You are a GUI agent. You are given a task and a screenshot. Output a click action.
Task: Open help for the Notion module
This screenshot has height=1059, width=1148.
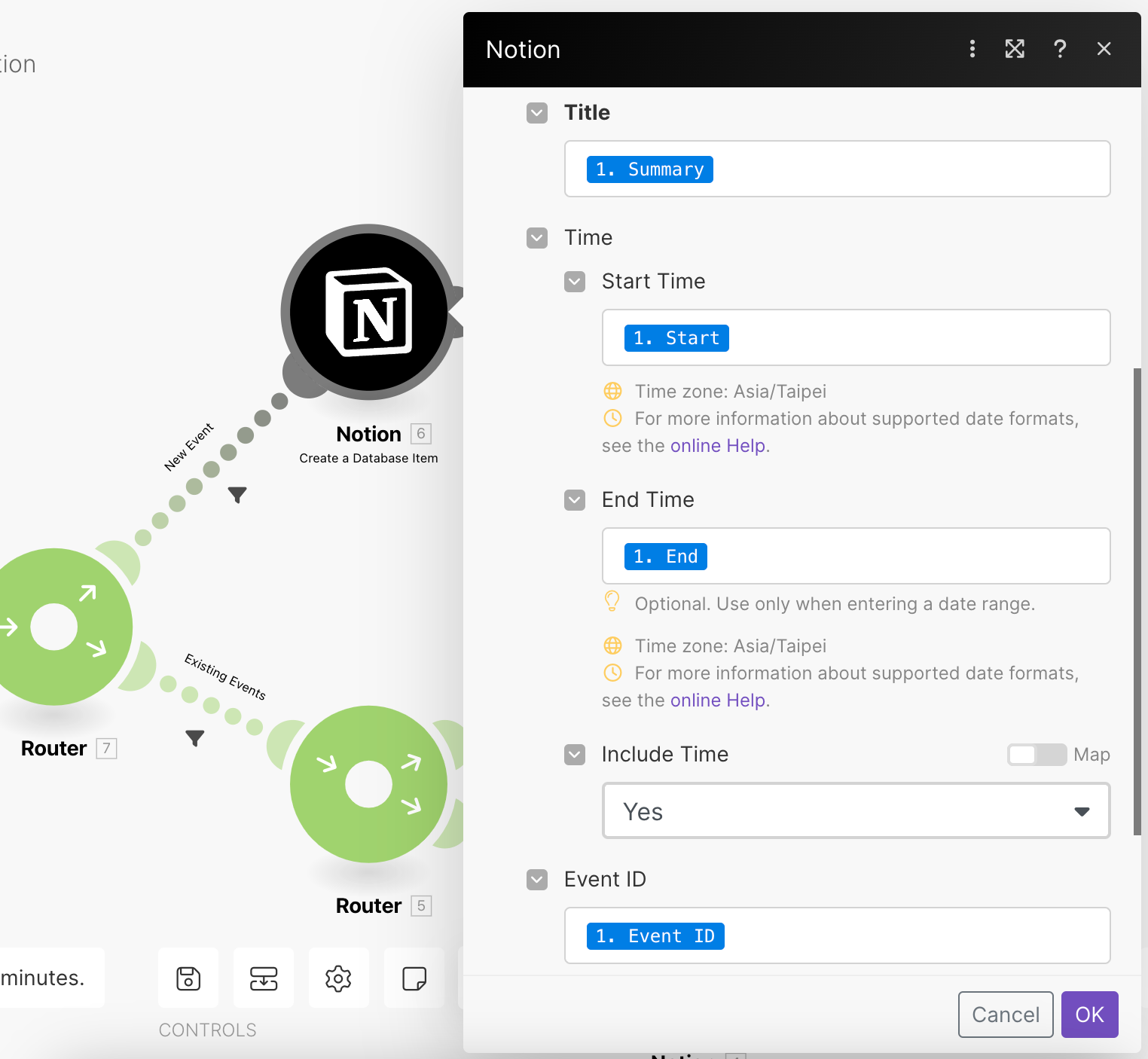(x=1060, y=49)
